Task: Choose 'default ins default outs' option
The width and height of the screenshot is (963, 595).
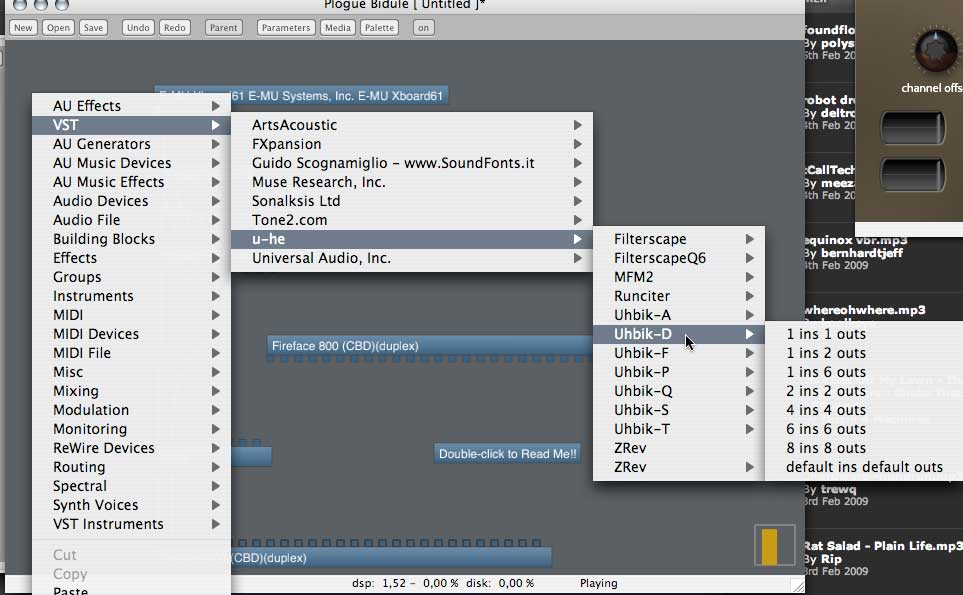Action: click(x=864, y=467)
